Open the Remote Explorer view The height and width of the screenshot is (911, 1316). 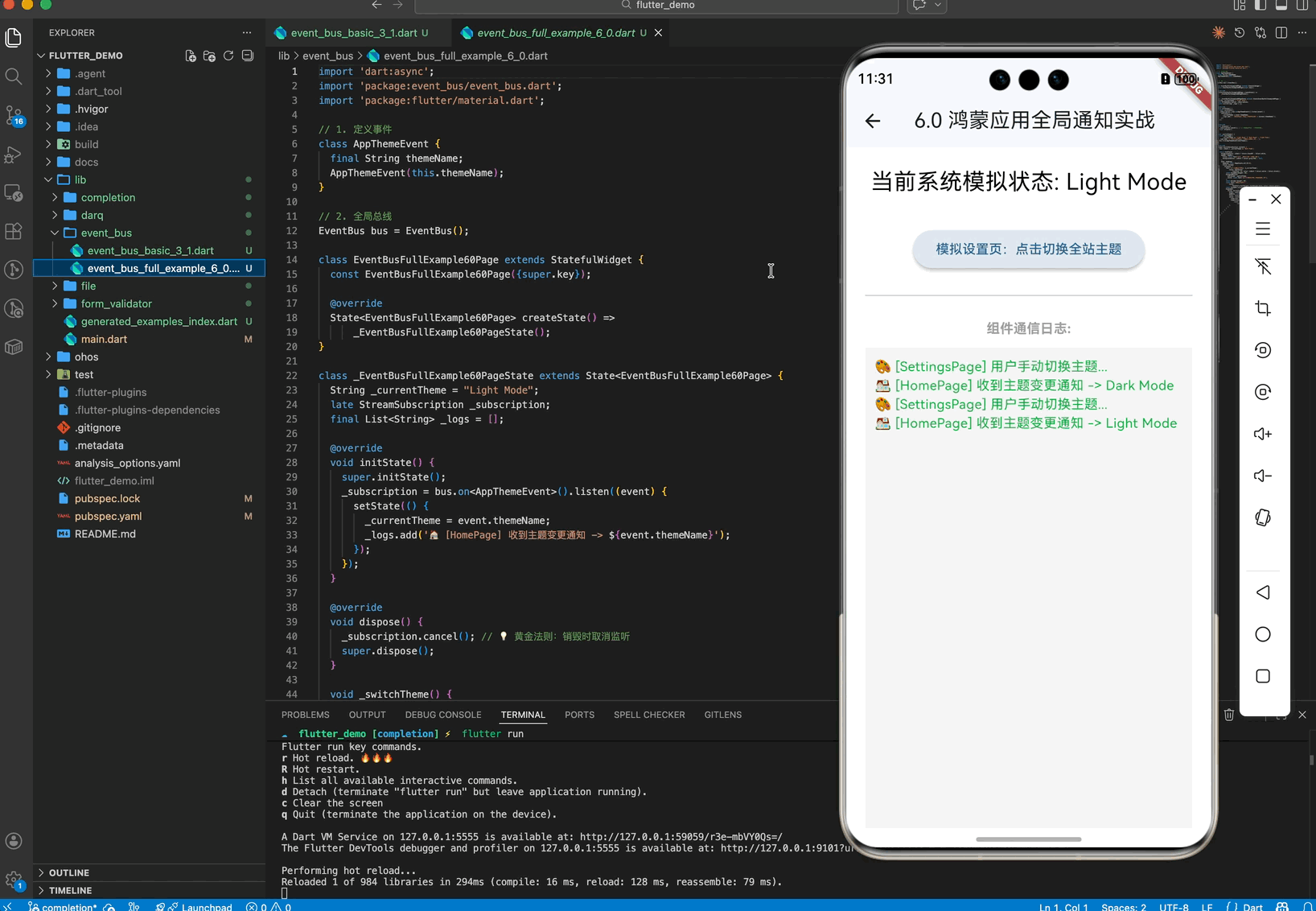tap(14, 192)
